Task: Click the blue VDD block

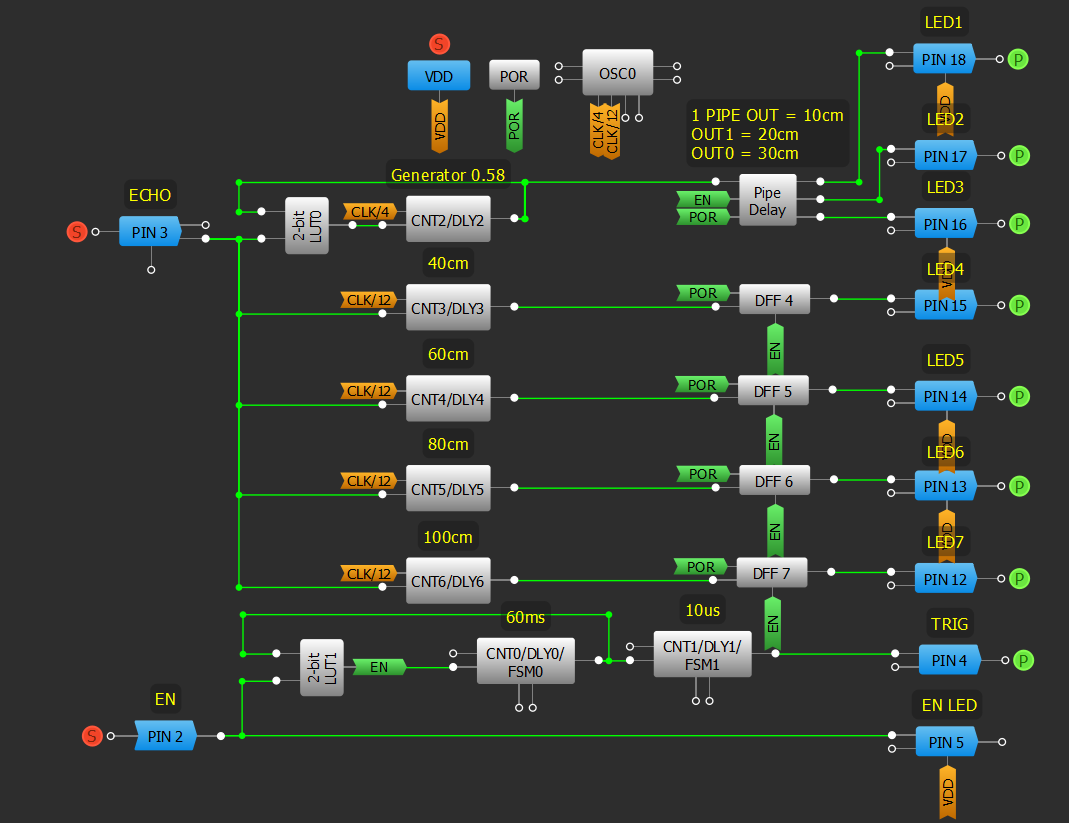Action: (438, 75)
